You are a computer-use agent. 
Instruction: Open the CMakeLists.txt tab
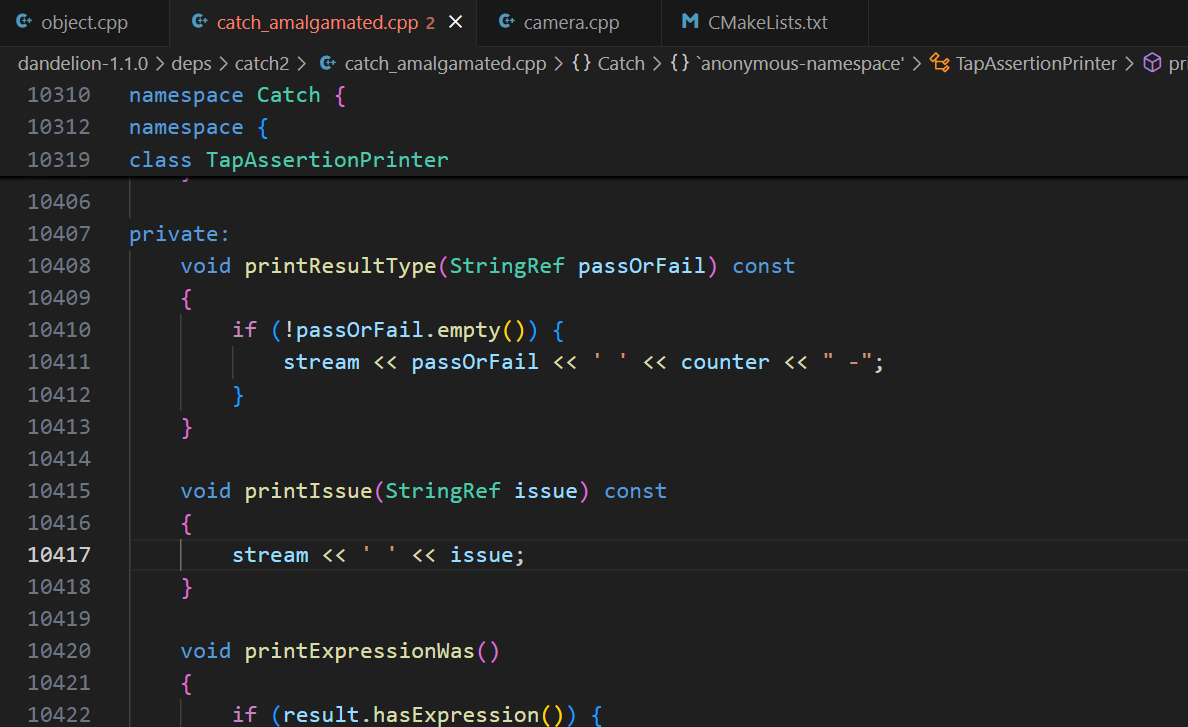point(767,21)
